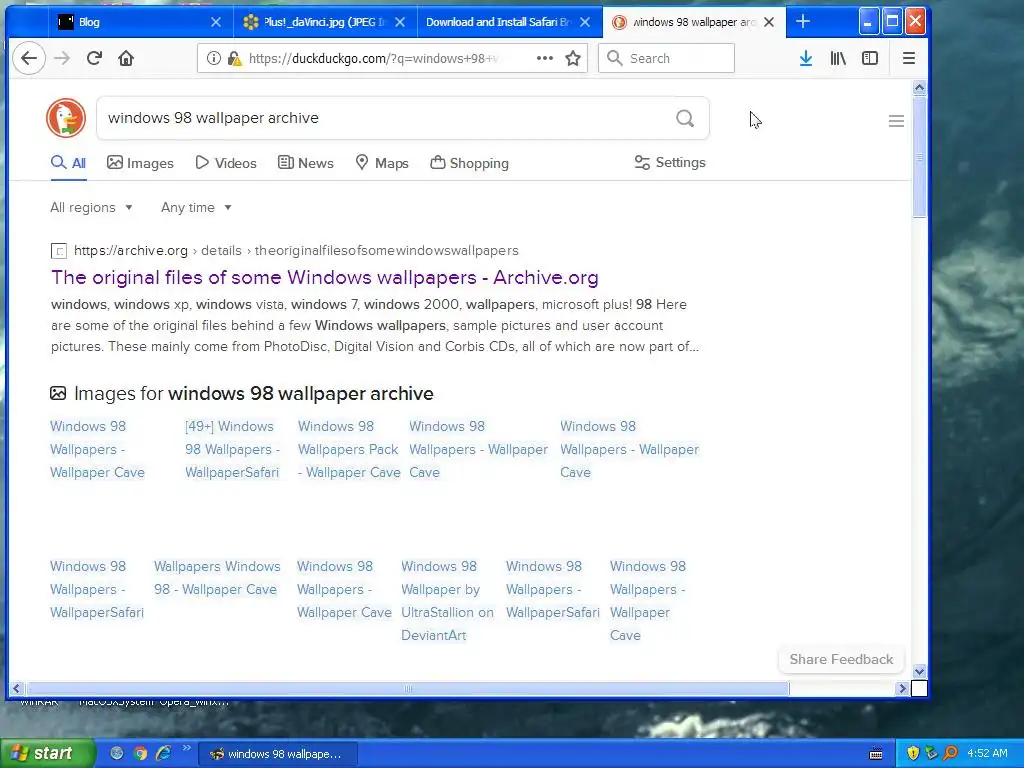Viewport: 1024px width, 768px height.
Task: Open the Downloads arrow in toolbar
Action: click(806, 58)
